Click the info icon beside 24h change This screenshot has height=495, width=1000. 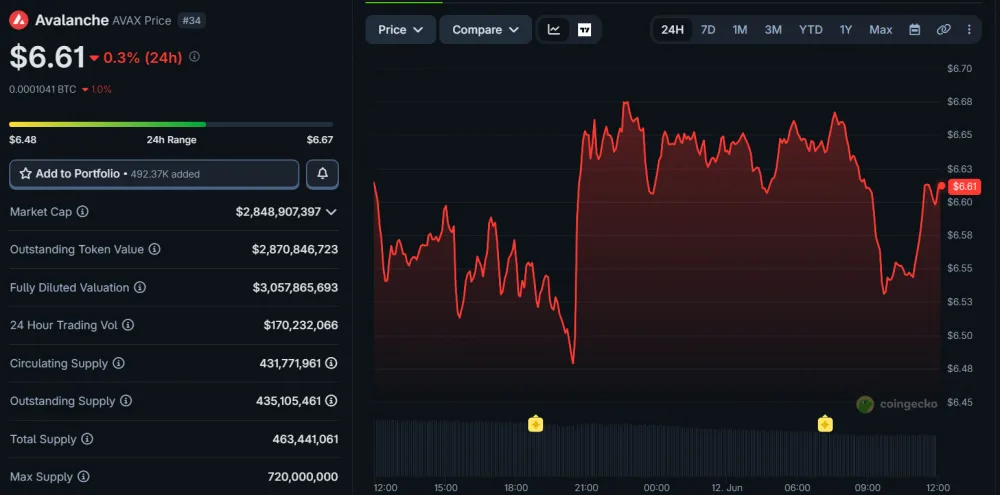tap(195, 57)
